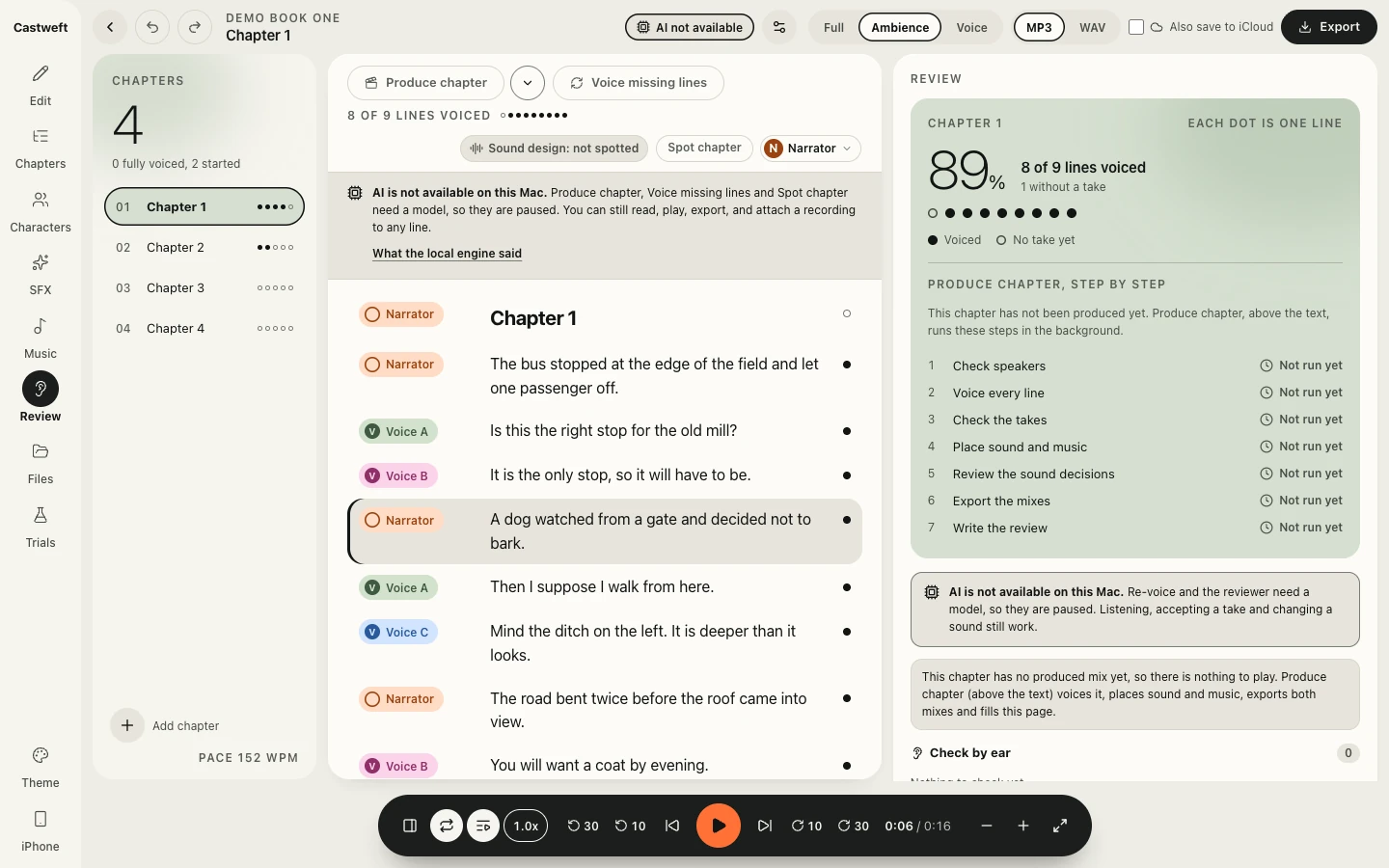This screenshot has height=868, width=1389.
Task: Choose the MP3 export format
Action: coord(1039,27)
